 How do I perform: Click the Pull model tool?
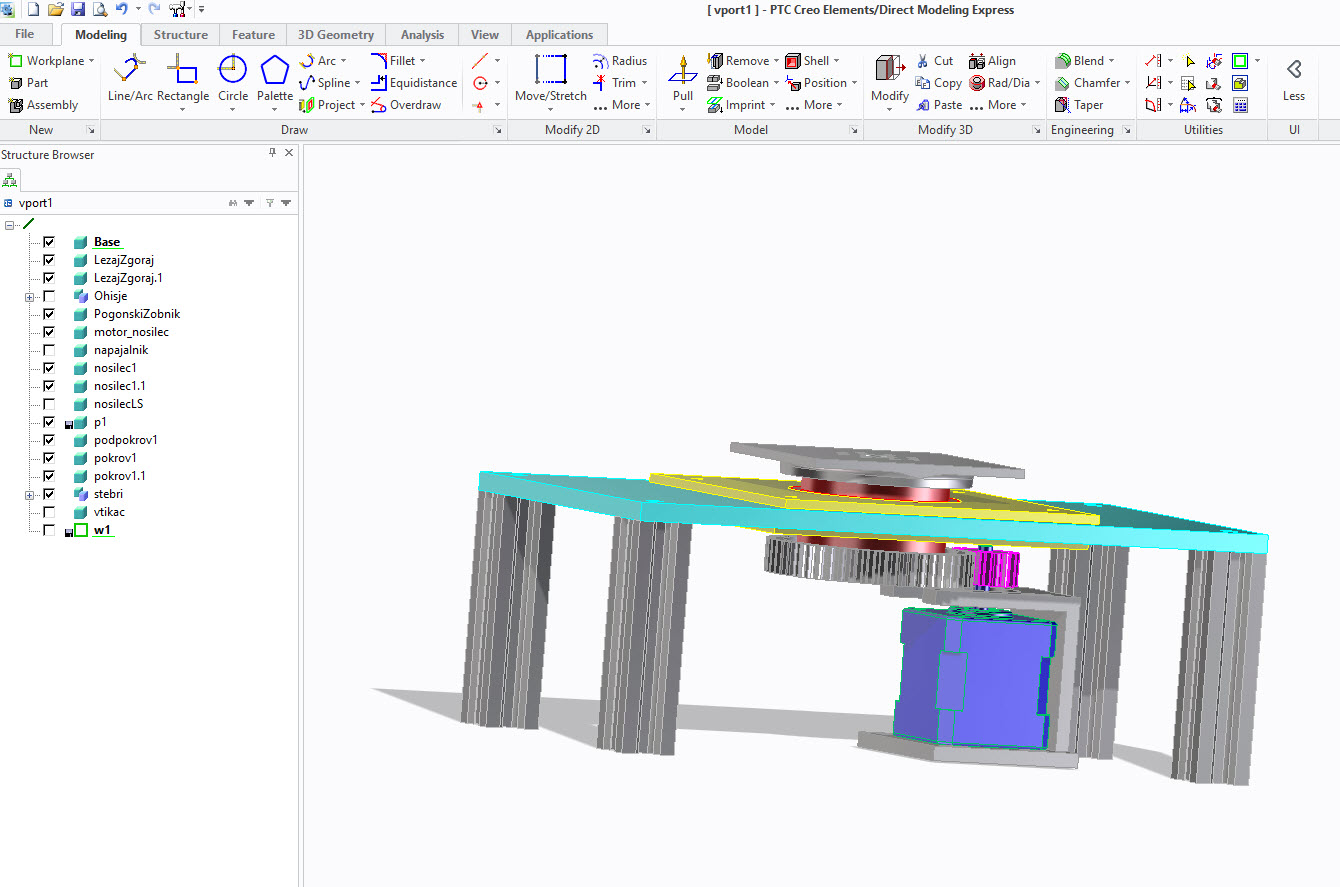tap(682, 78)
